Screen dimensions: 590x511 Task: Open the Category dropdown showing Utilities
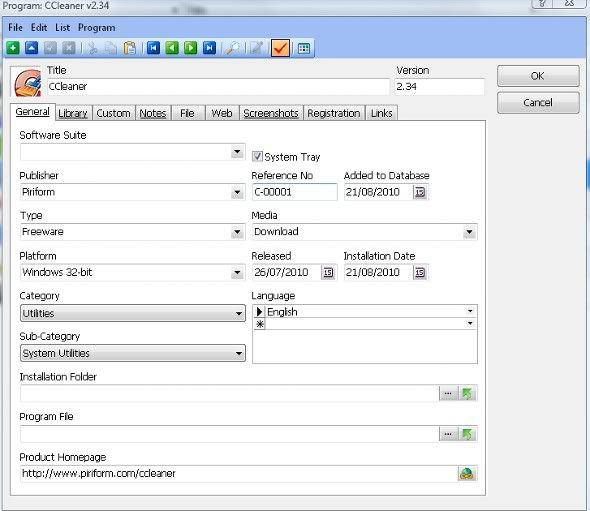coord(133,313)
